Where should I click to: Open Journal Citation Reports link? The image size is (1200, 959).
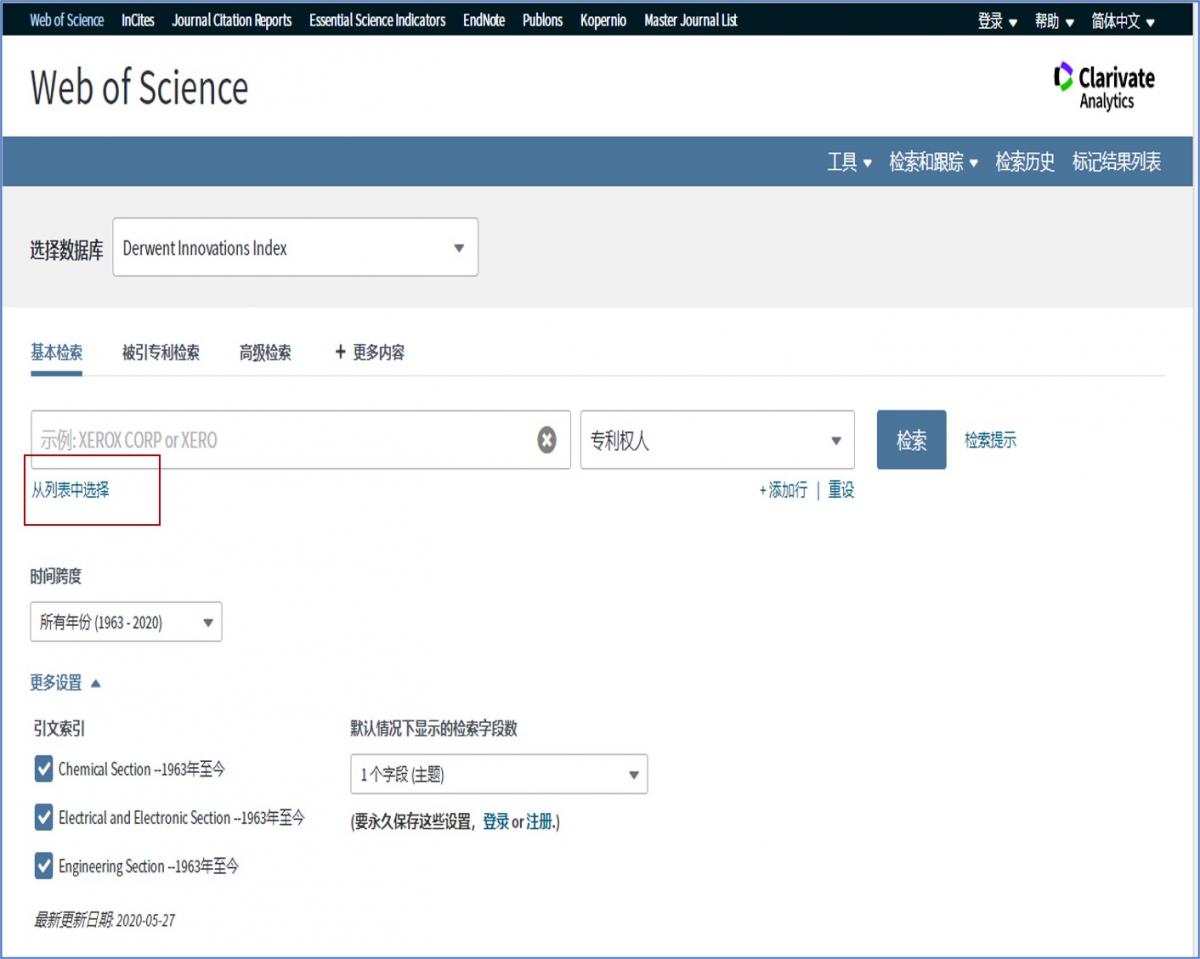click(x=232, y=20)
